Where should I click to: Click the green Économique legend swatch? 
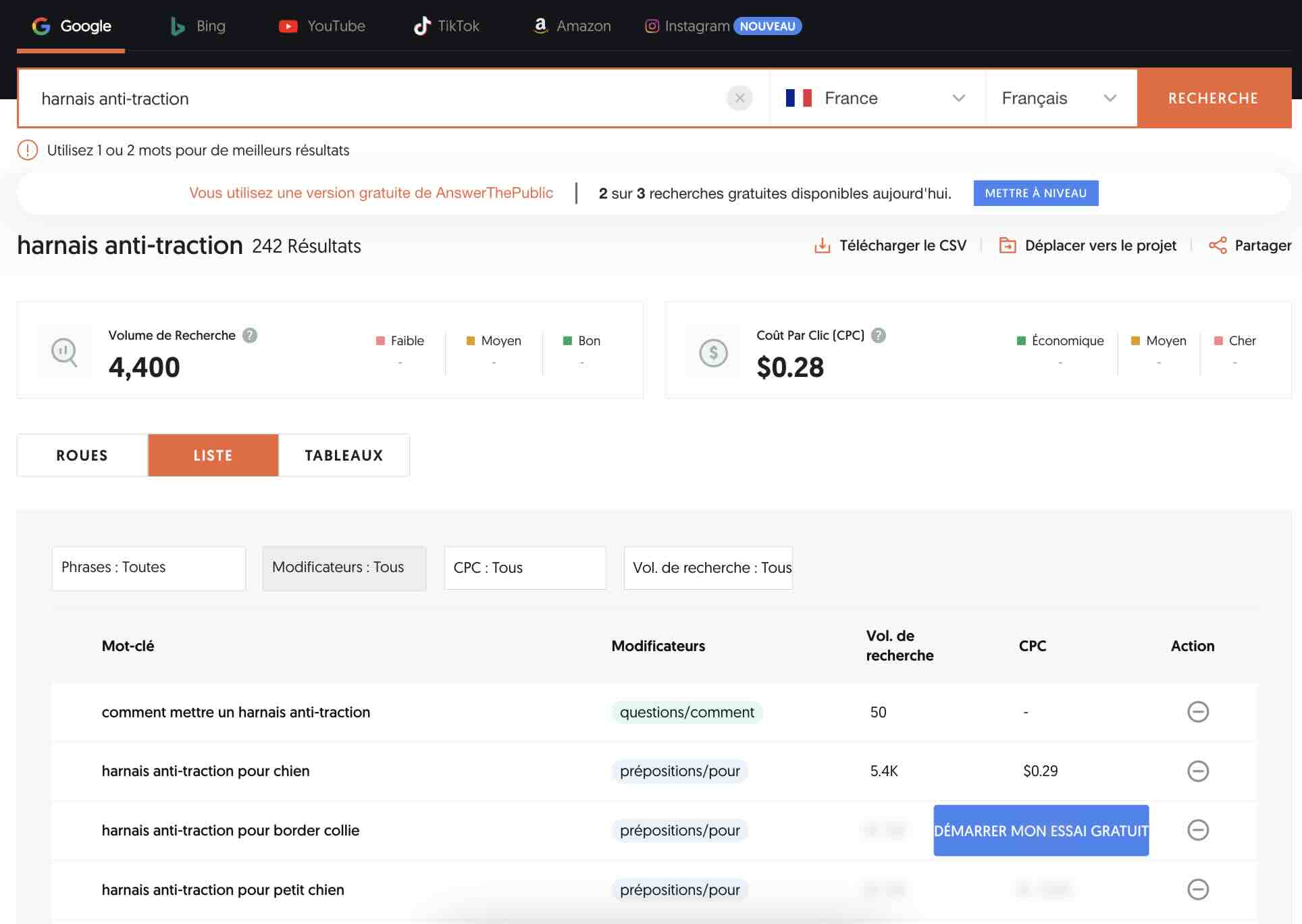tap(1021, 341)
